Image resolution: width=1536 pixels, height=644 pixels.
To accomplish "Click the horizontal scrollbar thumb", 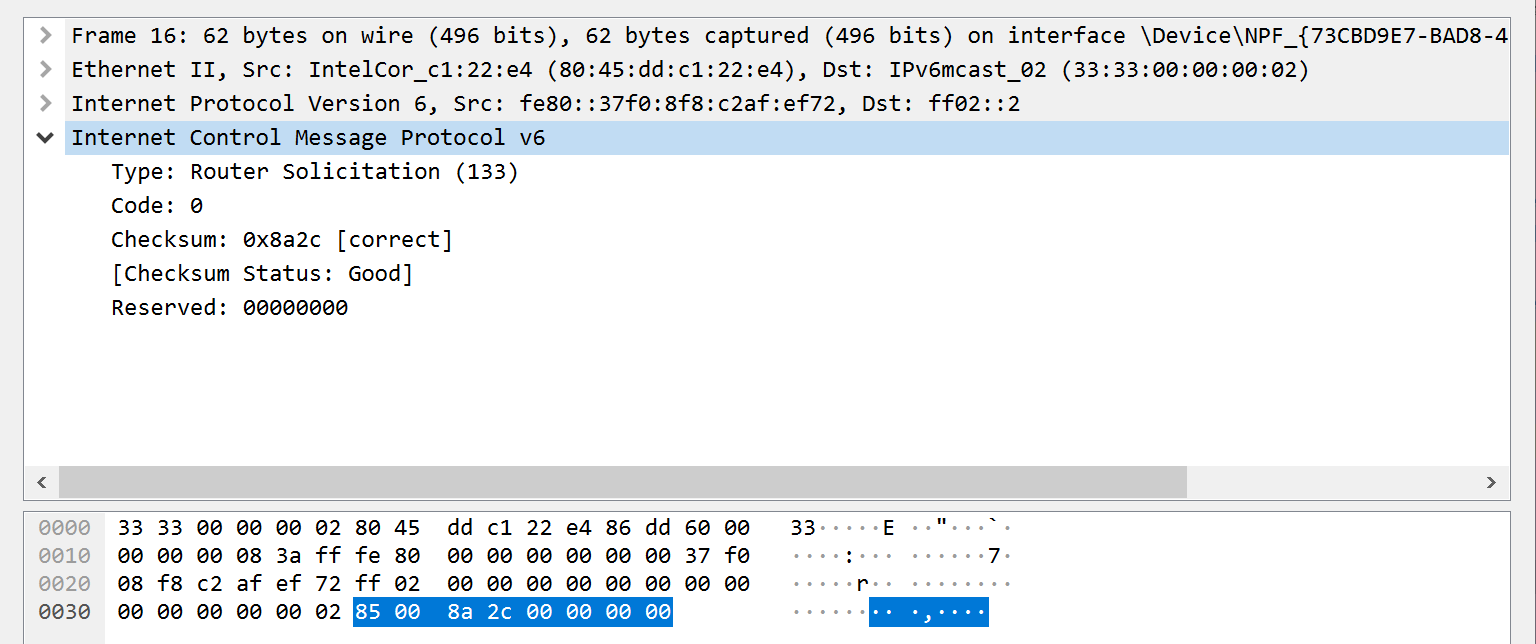I will [622, 482].
